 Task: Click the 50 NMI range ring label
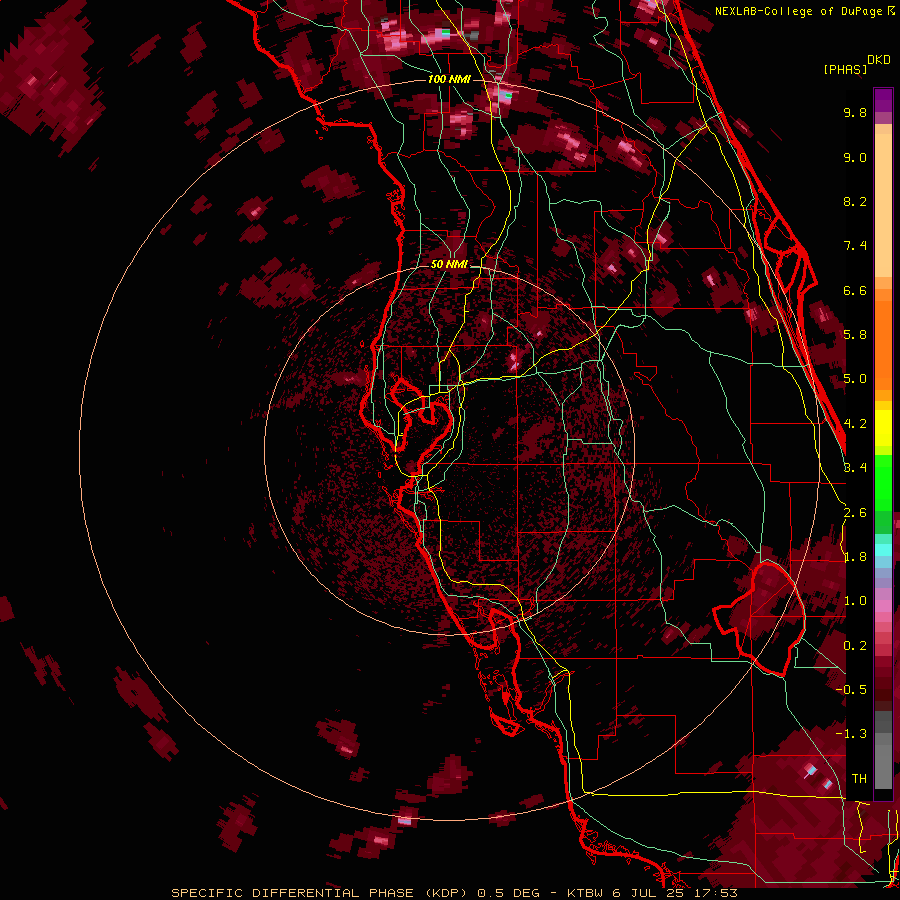(449, 265)
